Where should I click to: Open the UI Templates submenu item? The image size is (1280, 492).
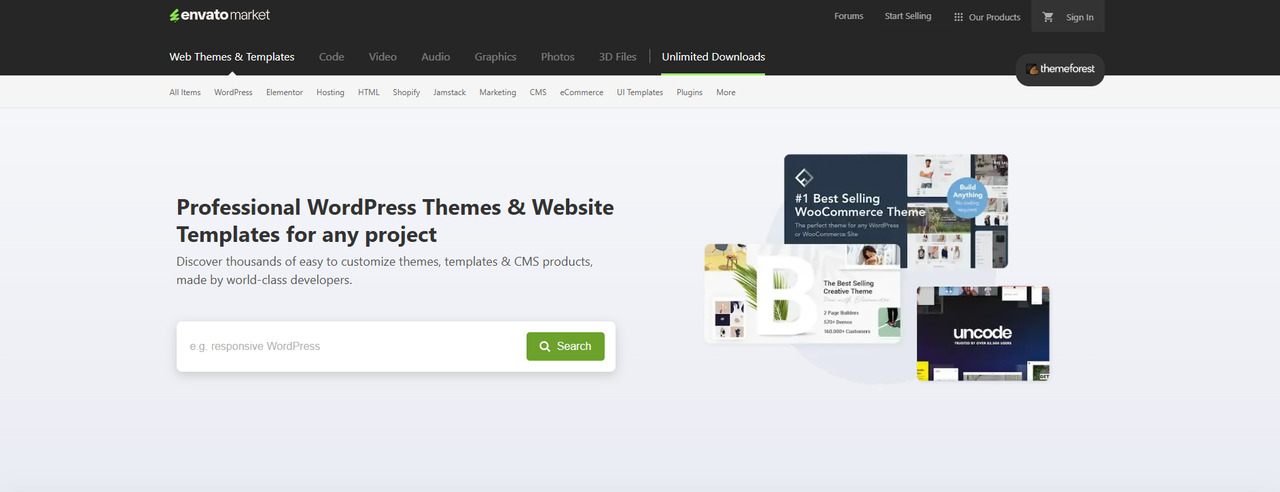640,92
